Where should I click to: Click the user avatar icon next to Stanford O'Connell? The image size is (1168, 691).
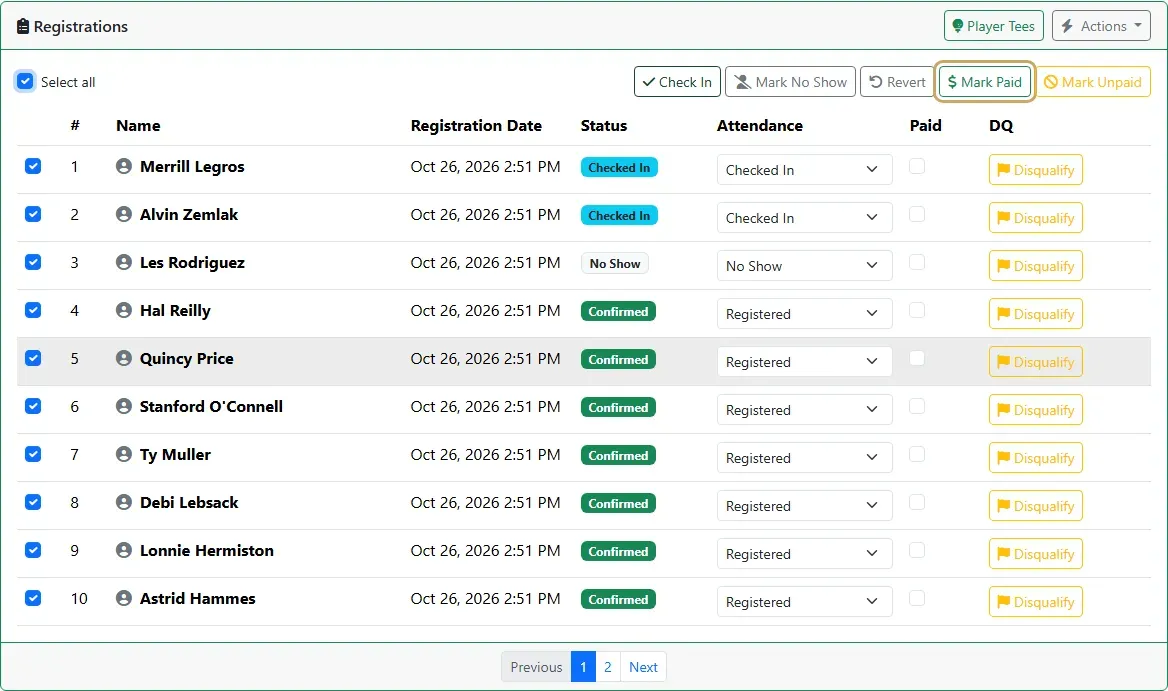coord(124,407)
